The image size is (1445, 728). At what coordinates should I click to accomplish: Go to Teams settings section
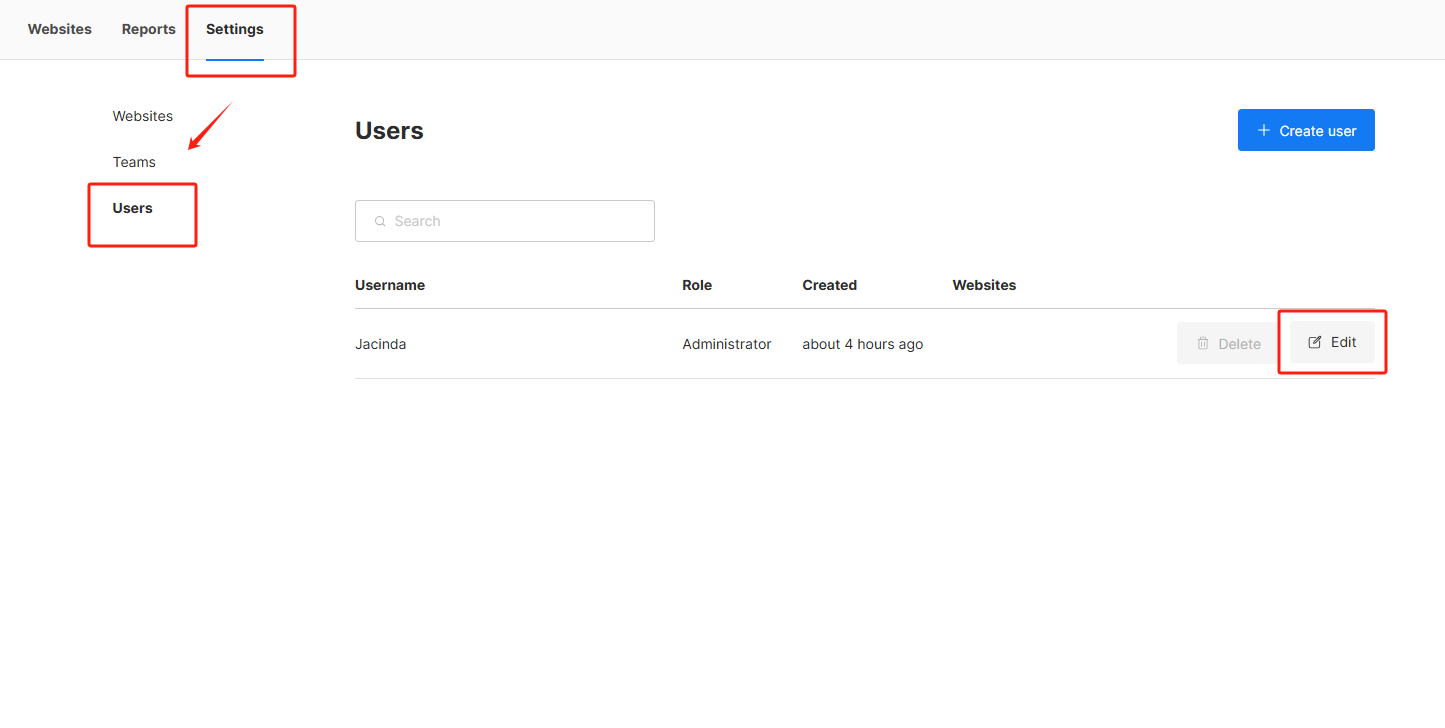pos(134,162)
